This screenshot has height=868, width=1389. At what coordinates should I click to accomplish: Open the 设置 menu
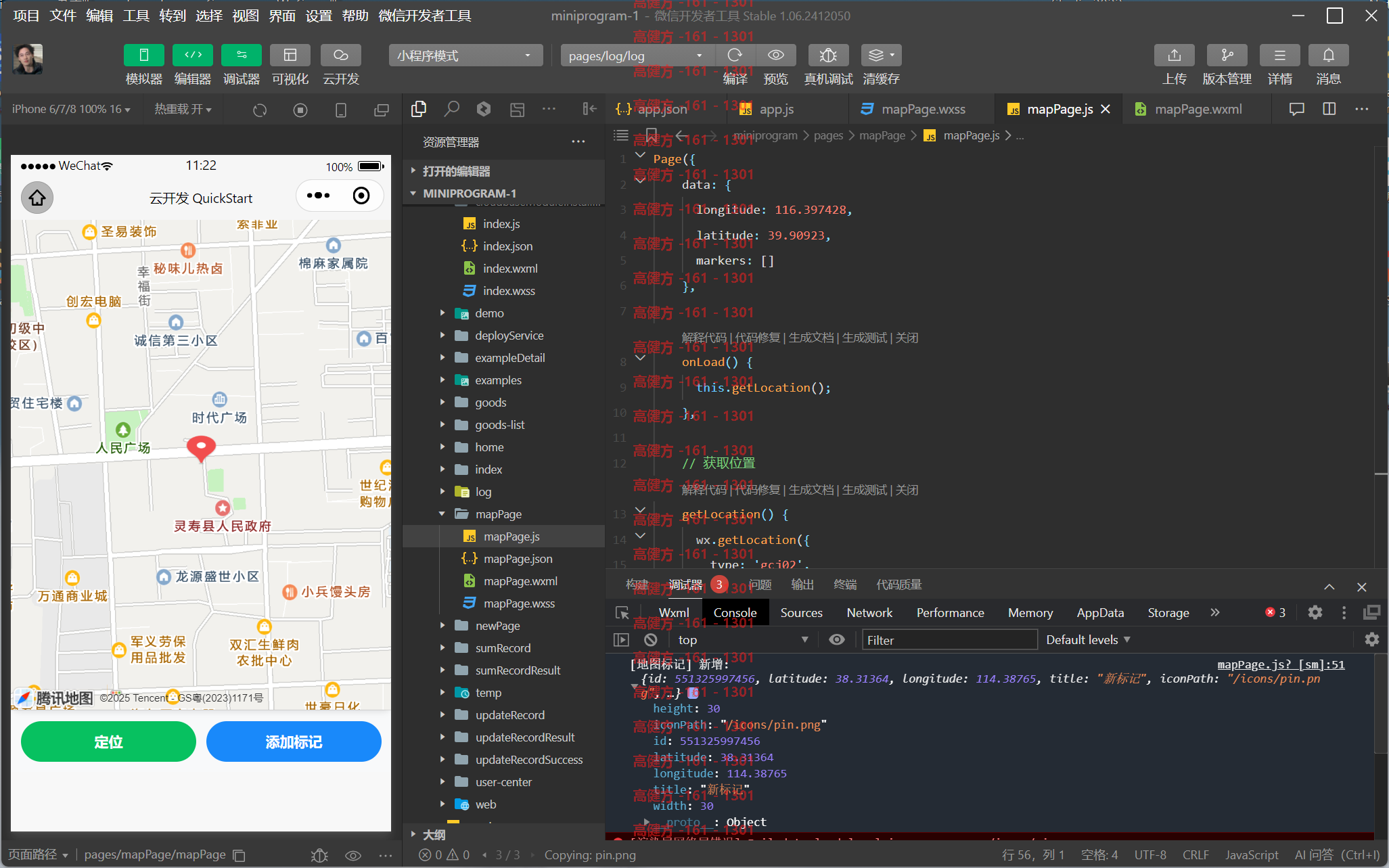pos(319,16)
